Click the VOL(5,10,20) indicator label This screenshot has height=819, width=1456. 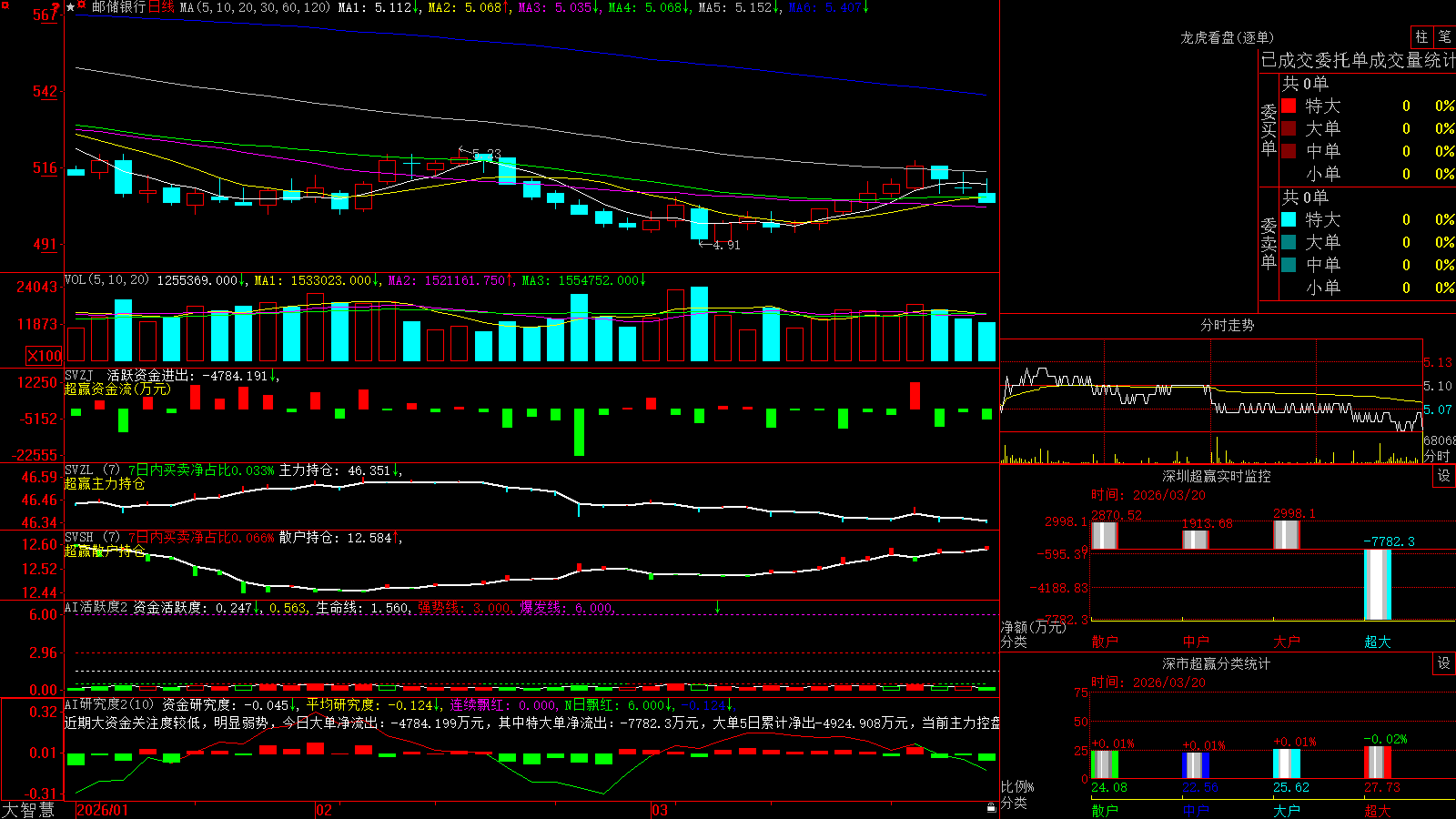click(x=106, y=280)
